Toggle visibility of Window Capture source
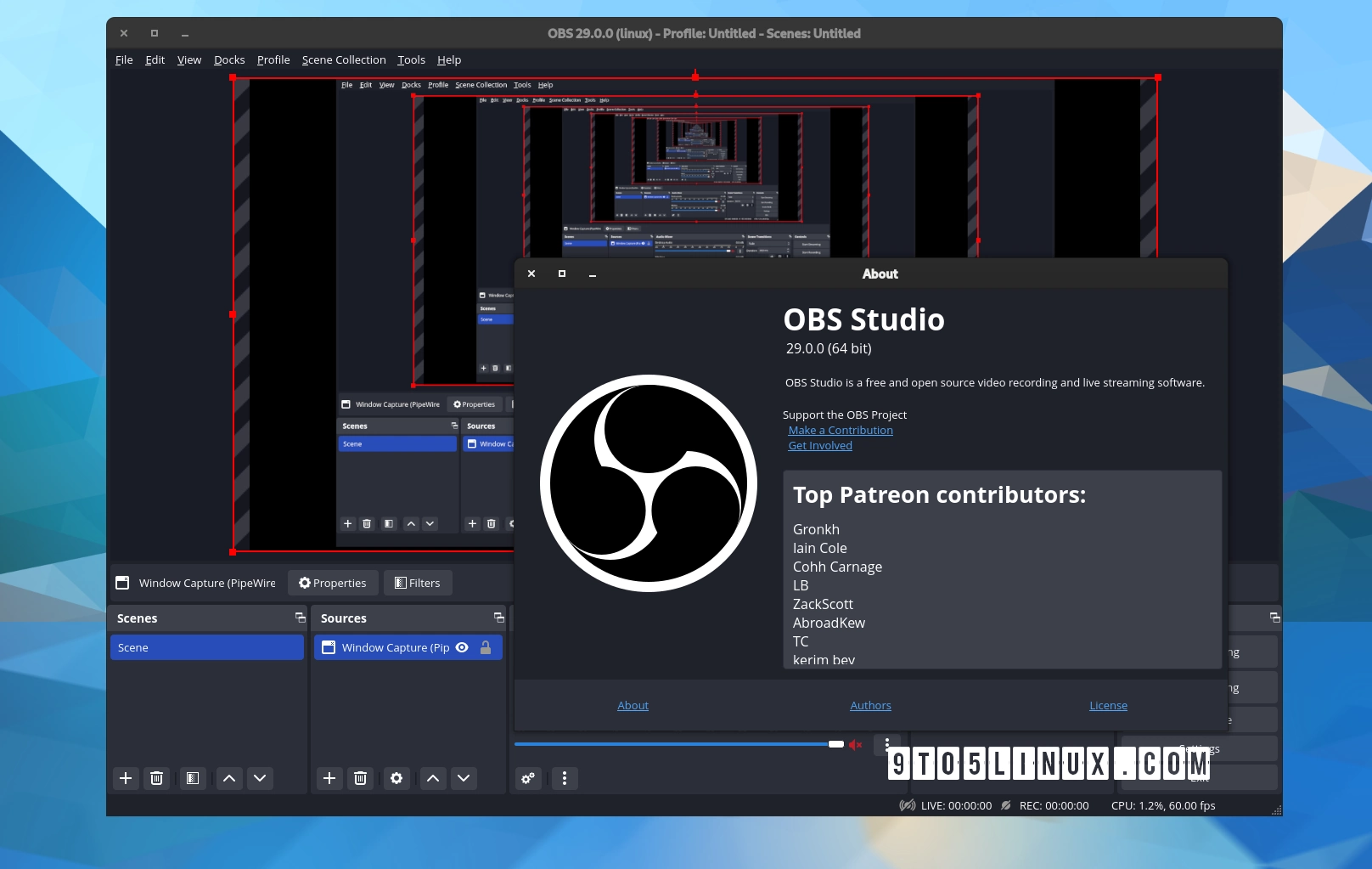Viewport: 1372px width, 869px height. (x=462, y=646)
